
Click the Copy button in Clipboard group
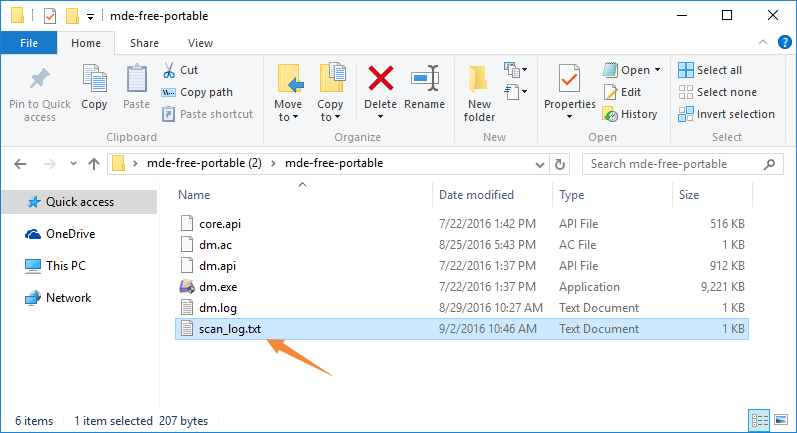tap(95, 86)
